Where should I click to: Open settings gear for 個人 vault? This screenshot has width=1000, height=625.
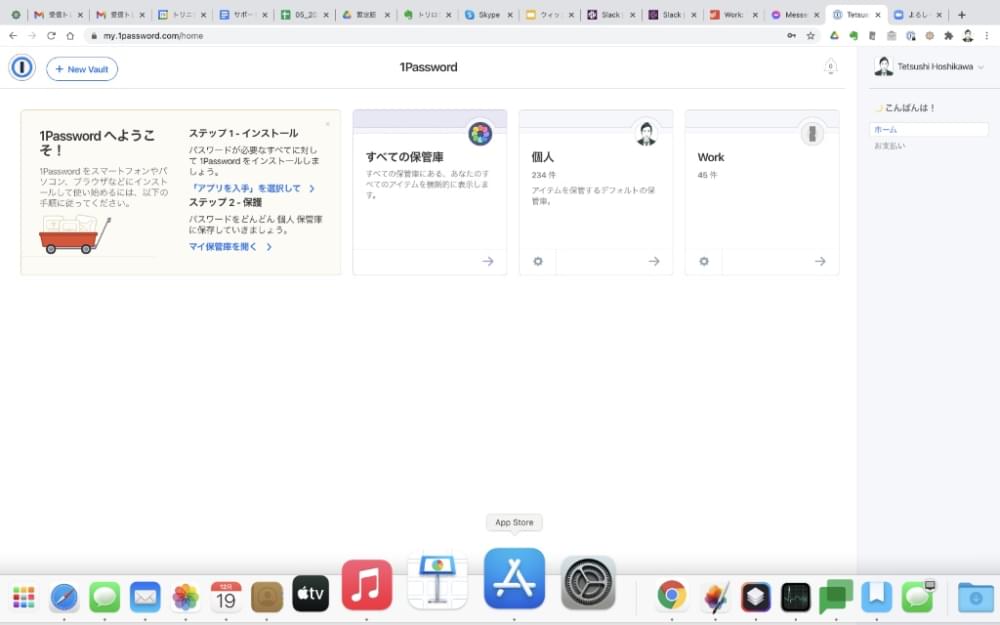point(538,261)
